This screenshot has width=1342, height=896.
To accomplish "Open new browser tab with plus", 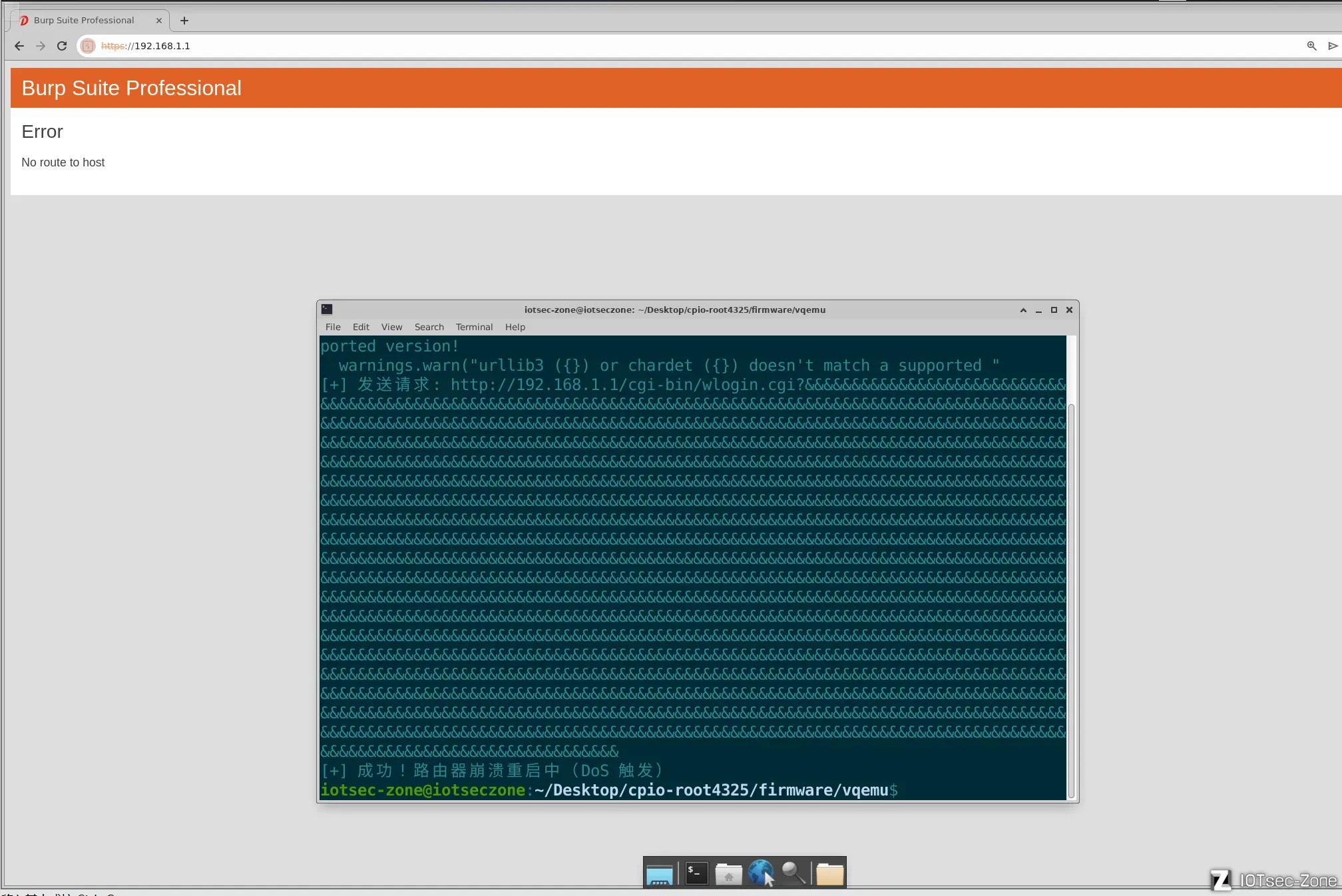I will 184,21.
